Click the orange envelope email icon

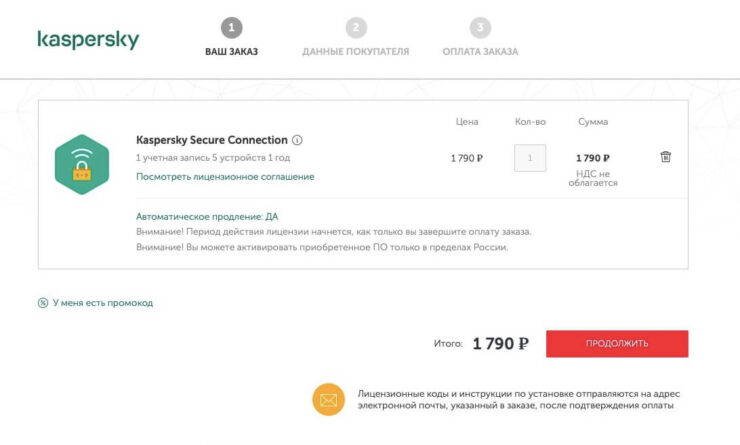coord(328,399)
